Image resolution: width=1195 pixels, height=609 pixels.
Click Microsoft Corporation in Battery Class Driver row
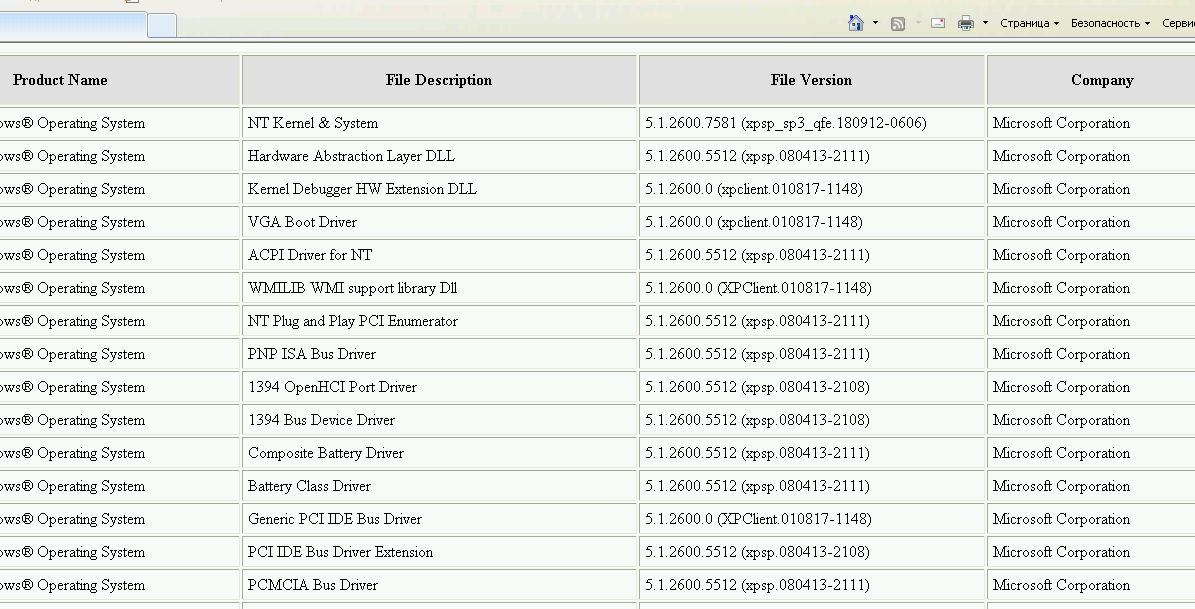tap(1091, 486)
